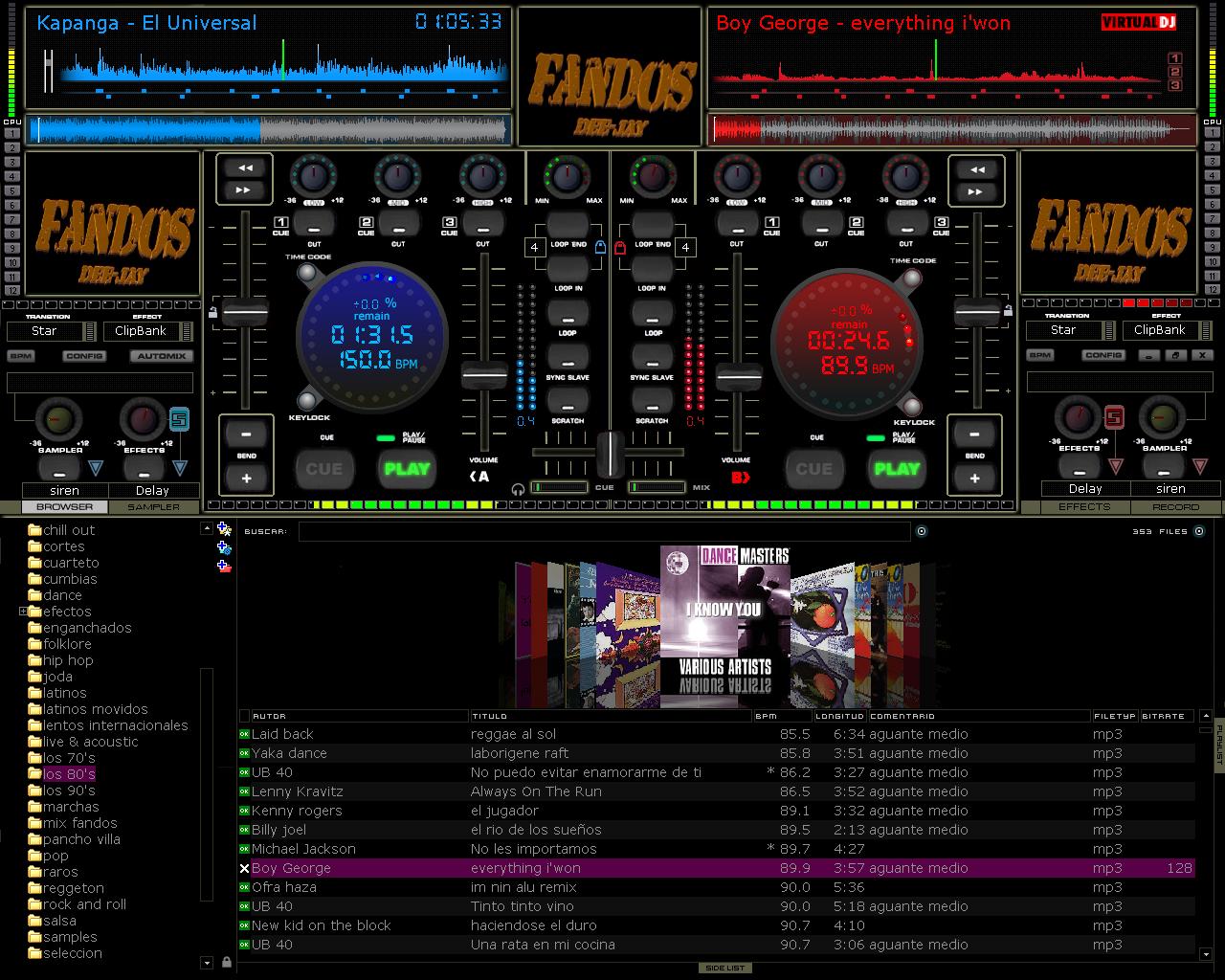Click deck A volume fader handle
The width and height of the screenshot is (1225, 980).
(x=483, y=375)
